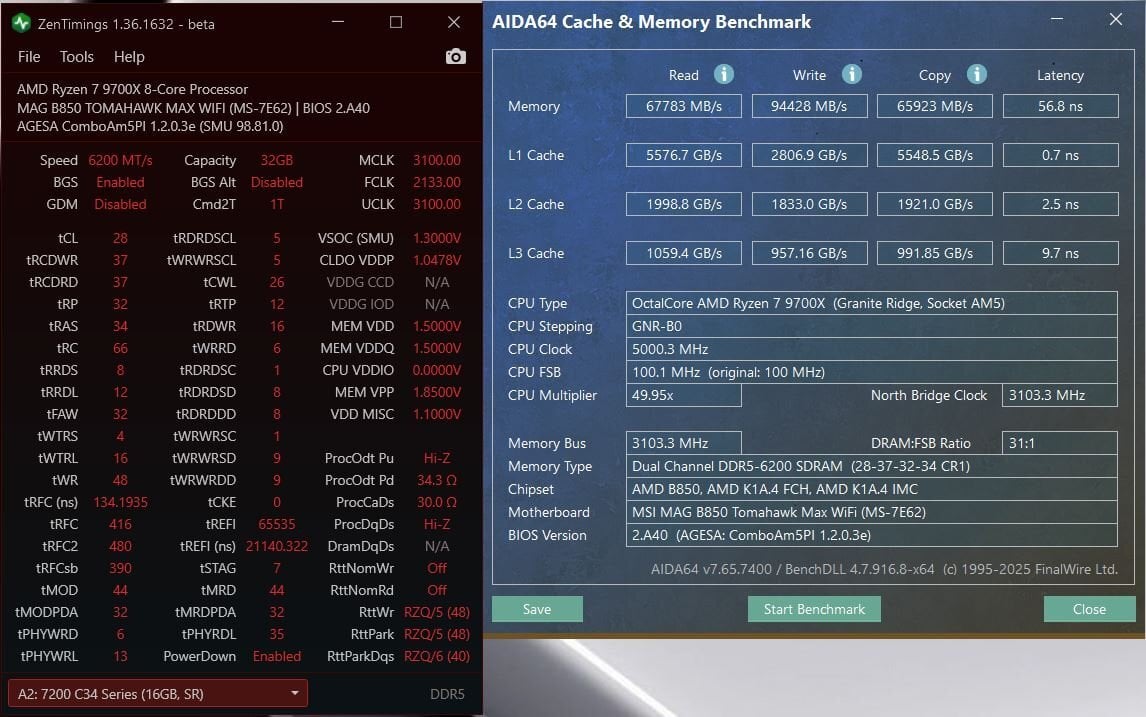Click the tREFI (ns) value 21140.322
1146x717 pixels.
[x=277, y=546]
